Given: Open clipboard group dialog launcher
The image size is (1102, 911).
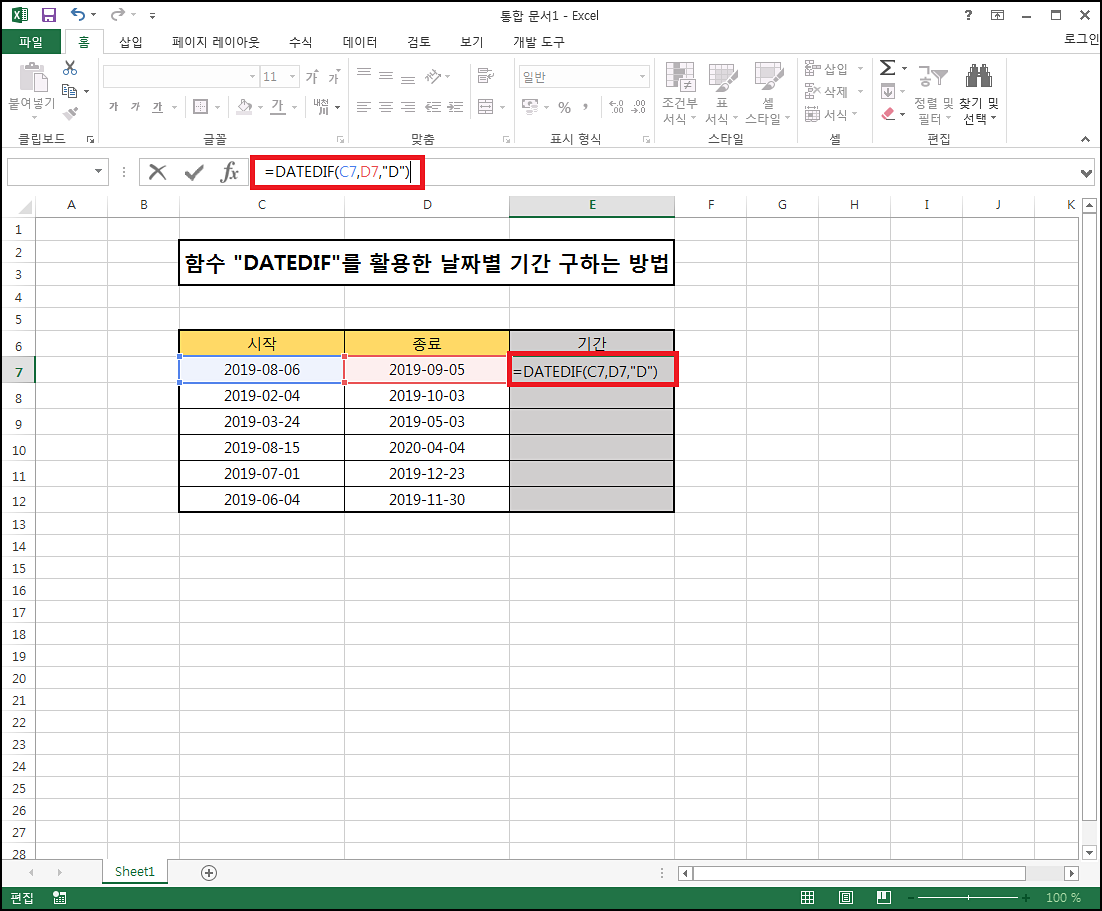Looking at the screenshot, I should tap(90, 140).
